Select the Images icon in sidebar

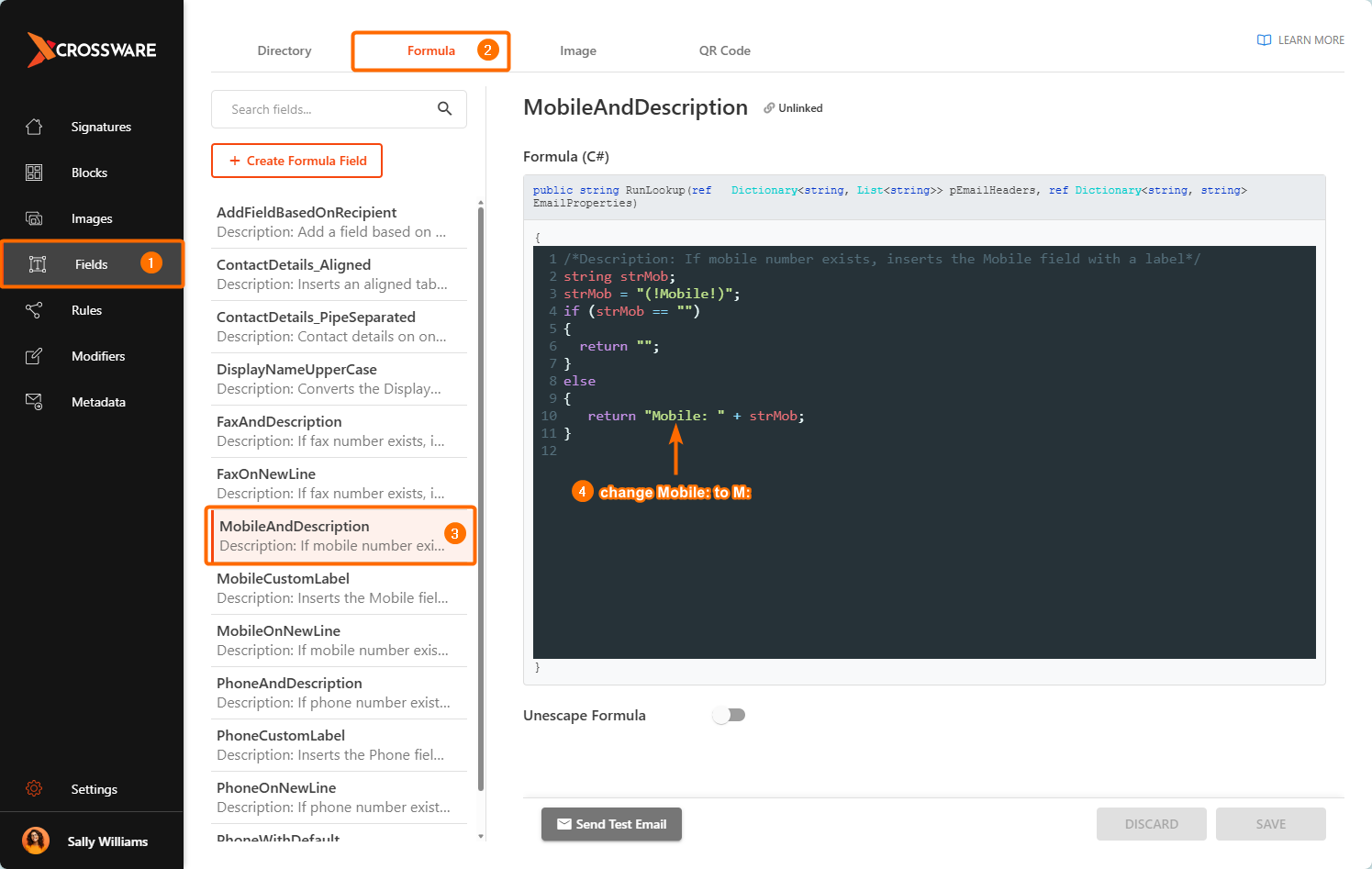click(x=34, y=218)
